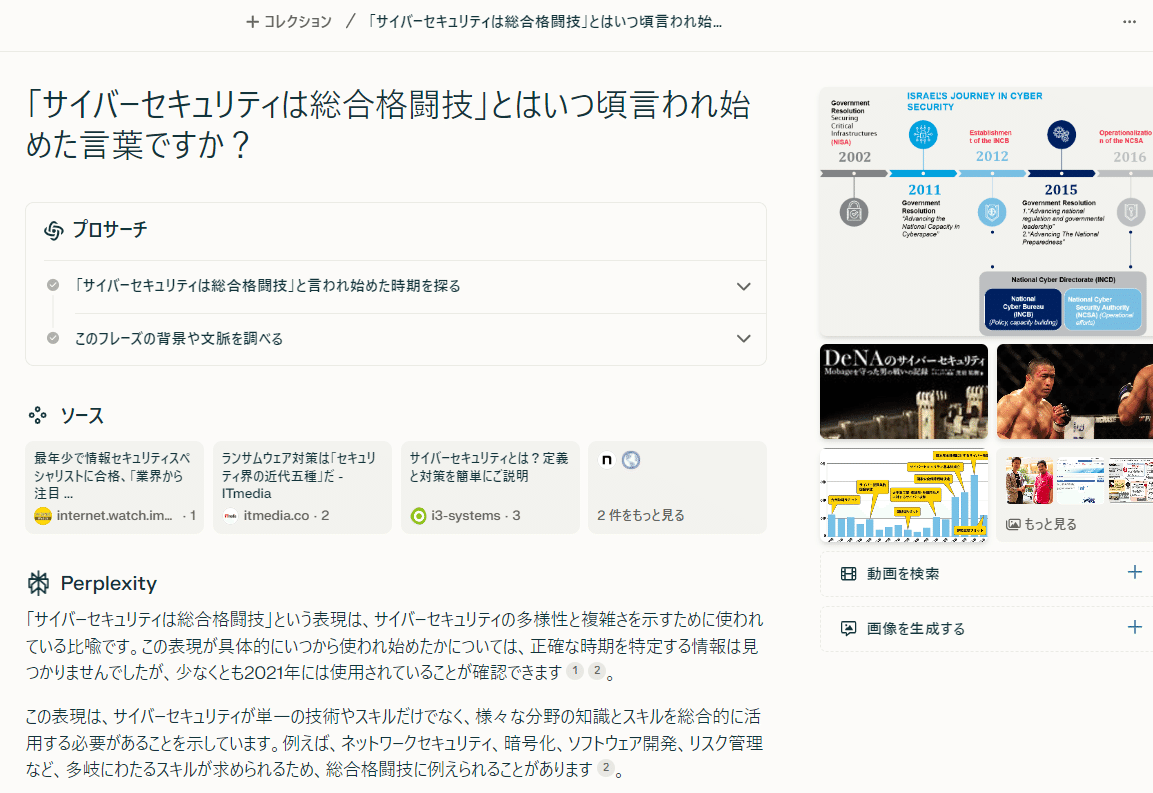Click the itmedia favicon in second source card
Image resolution: width=1153 pixels, height=793 pixels.
point(231,516)
